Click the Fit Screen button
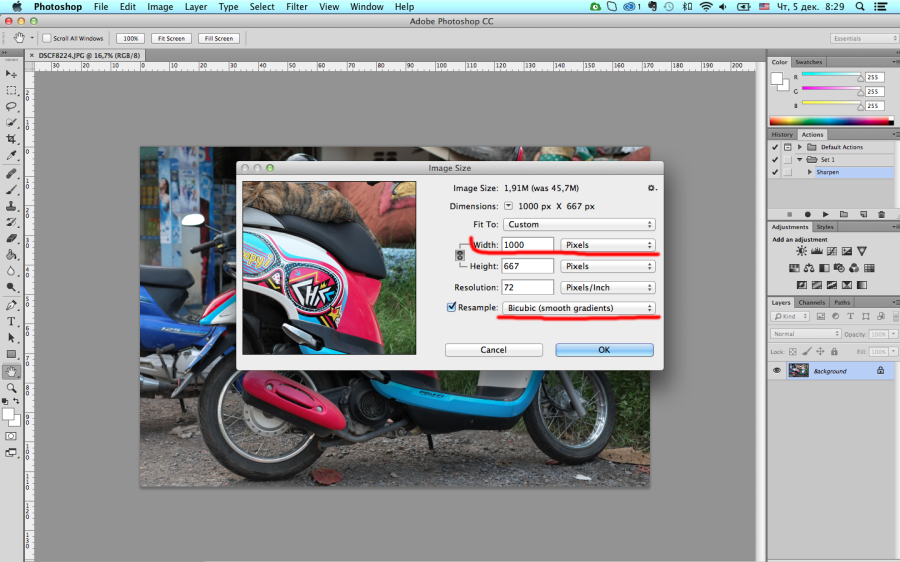900x562 pixels. click(x=172, y=38)
